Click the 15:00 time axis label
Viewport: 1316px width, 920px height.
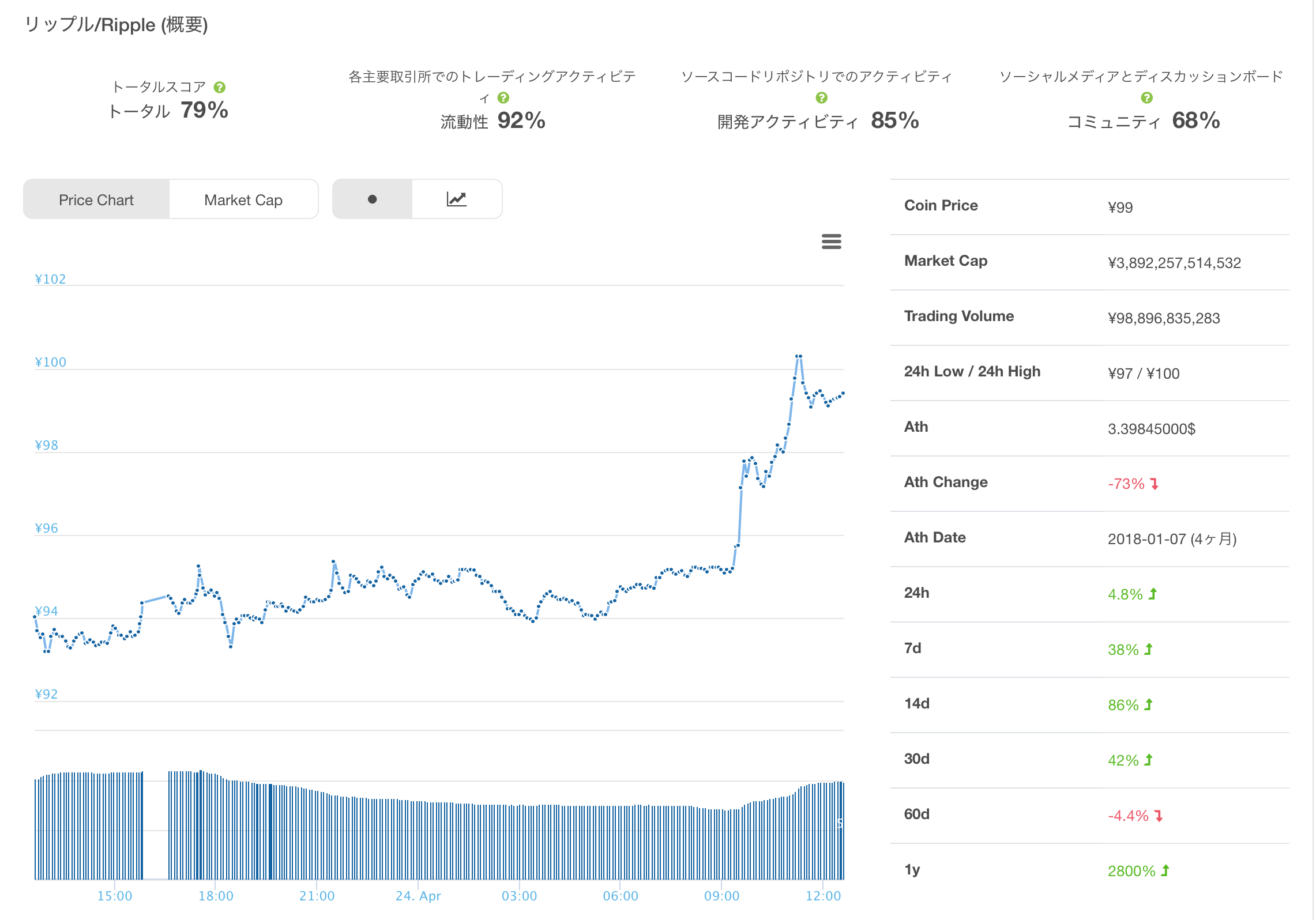pyautogui.click(x=114, y=896)
